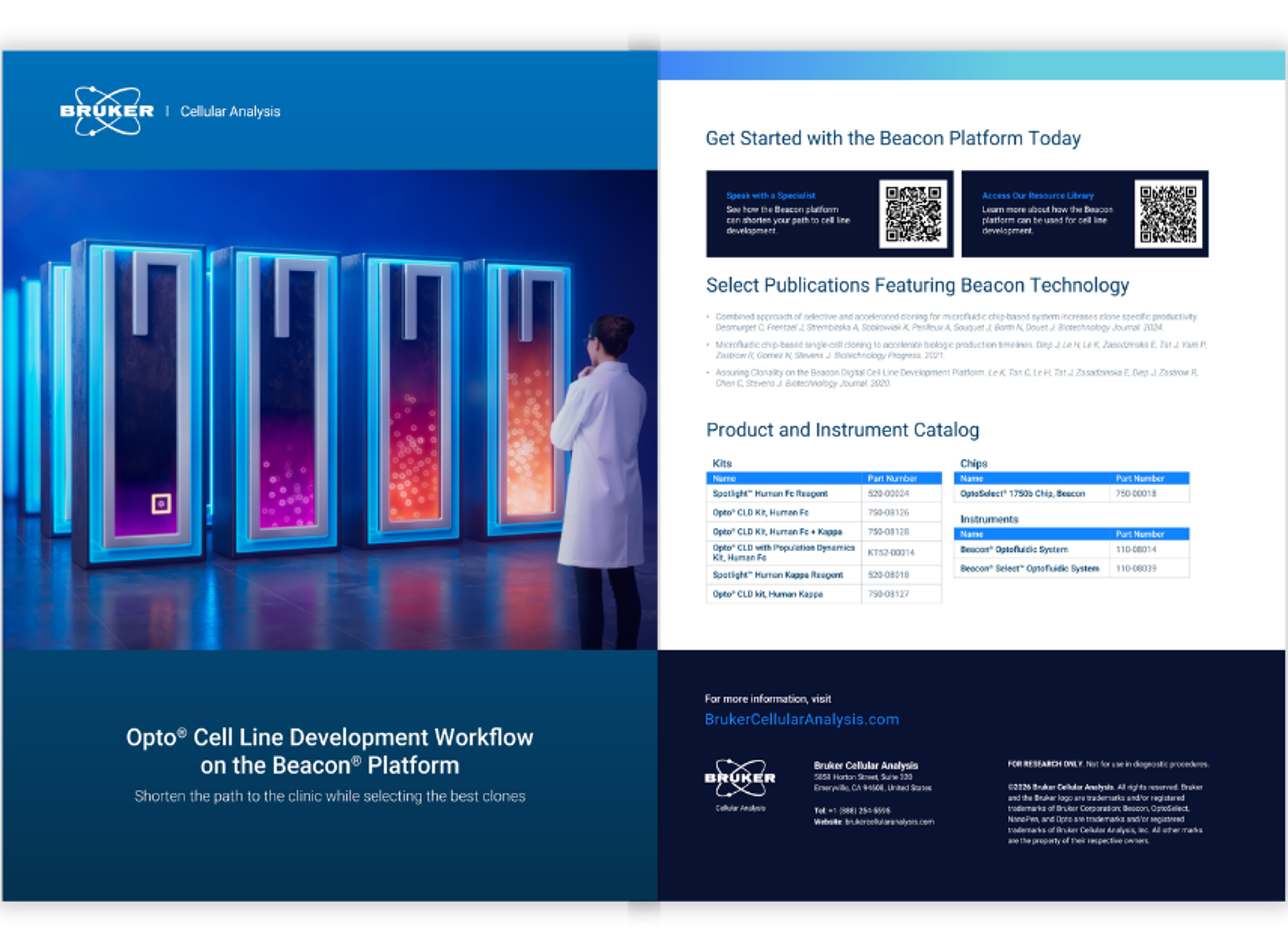Screen dimensions: 1288x951
Task: Click the 2024 'Combined approach of selective' publication
Action: point(956,322)
